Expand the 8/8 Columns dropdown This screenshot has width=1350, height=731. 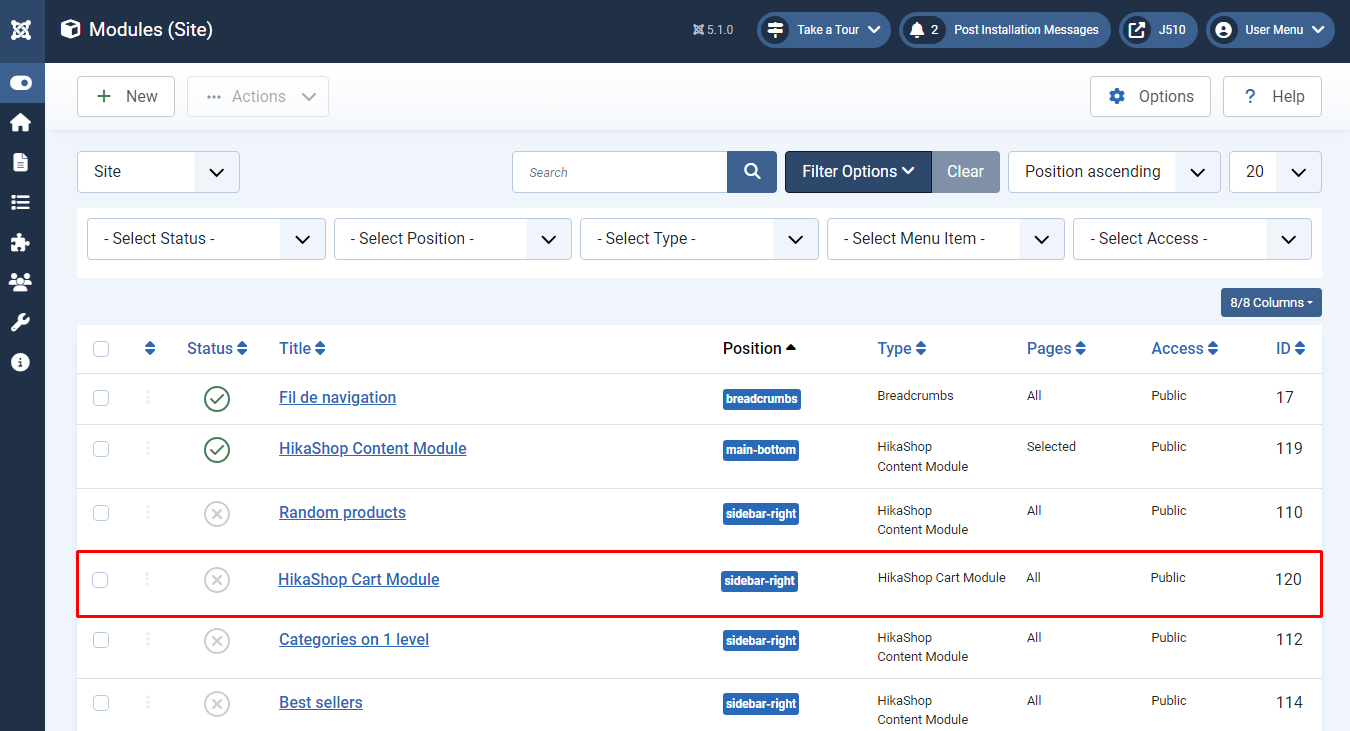point(1271,303)
